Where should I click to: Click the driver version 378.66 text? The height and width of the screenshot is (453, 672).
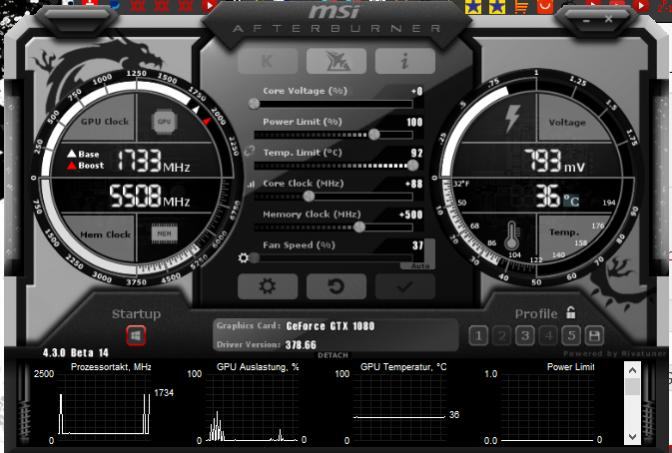[x=301, y=345]
